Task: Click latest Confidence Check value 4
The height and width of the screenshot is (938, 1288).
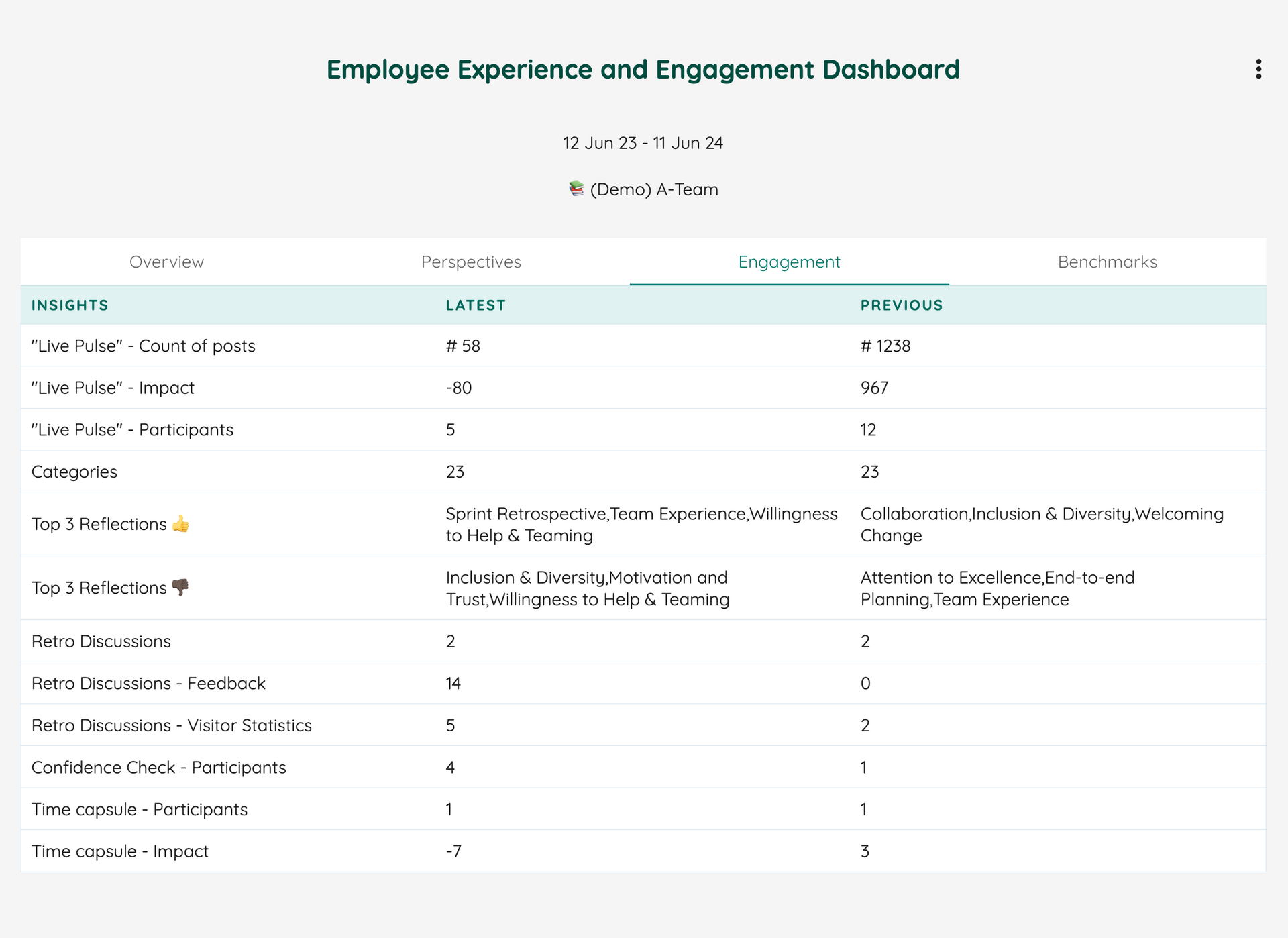Action: click(451, 768)
